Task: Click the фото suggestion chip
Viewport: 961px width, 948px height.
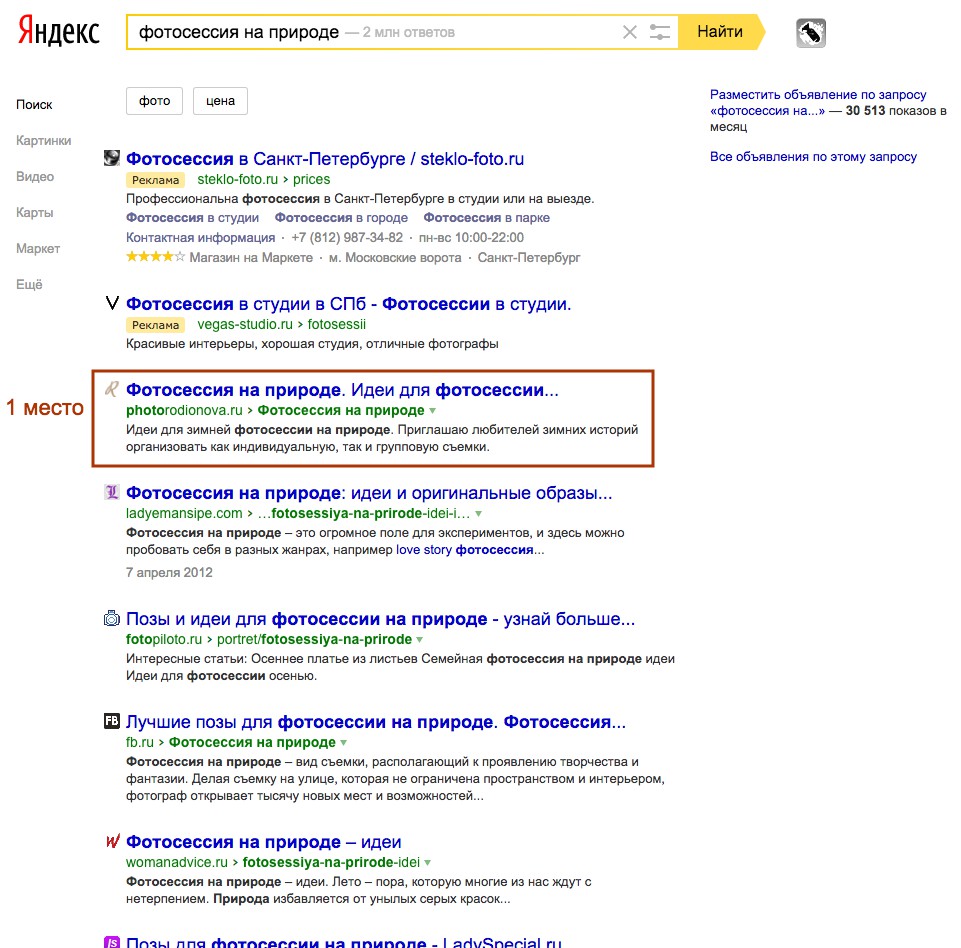Action: [154, 100]
